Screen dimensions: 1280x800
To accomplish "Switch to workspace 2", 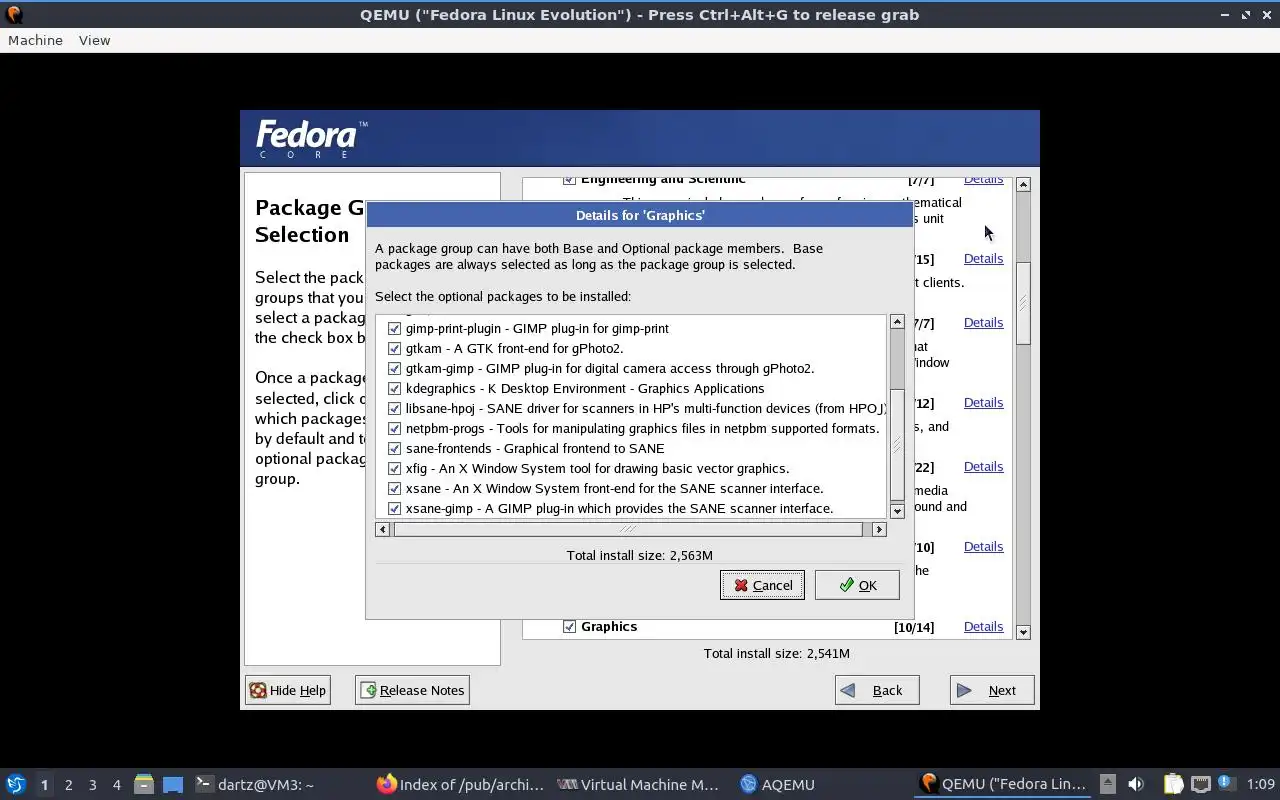I will [69, 784].
